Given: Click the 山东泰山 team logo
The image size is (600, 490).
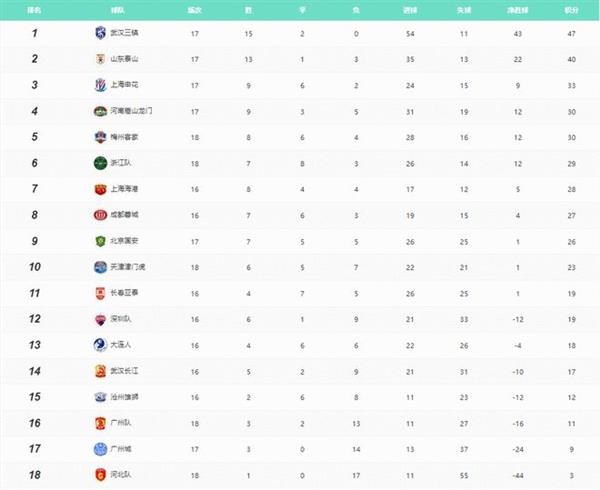Looking at the screenshot, I should coord(100,59).
